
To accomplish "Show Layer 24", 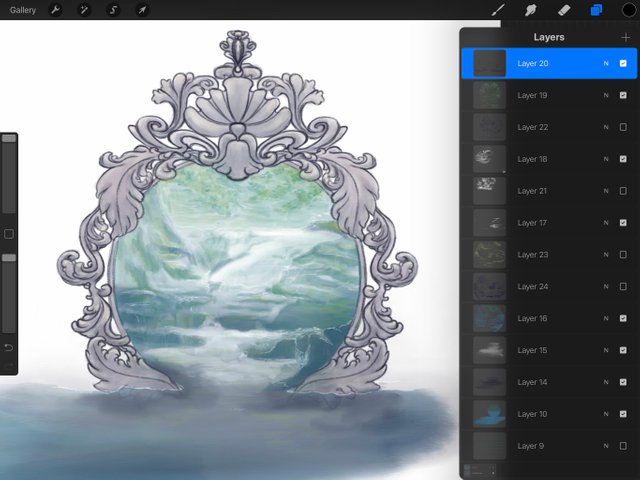I will click(623, 286).
